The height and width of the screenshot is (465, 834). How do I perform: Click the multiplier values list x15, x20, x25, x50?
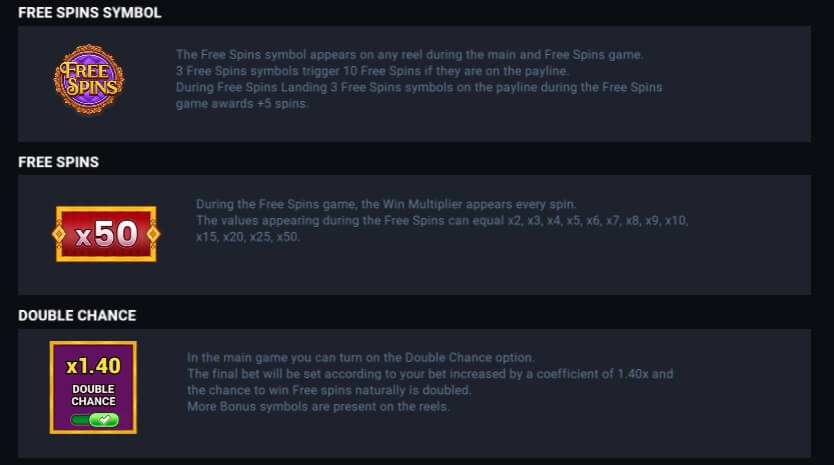coord(247,237)
